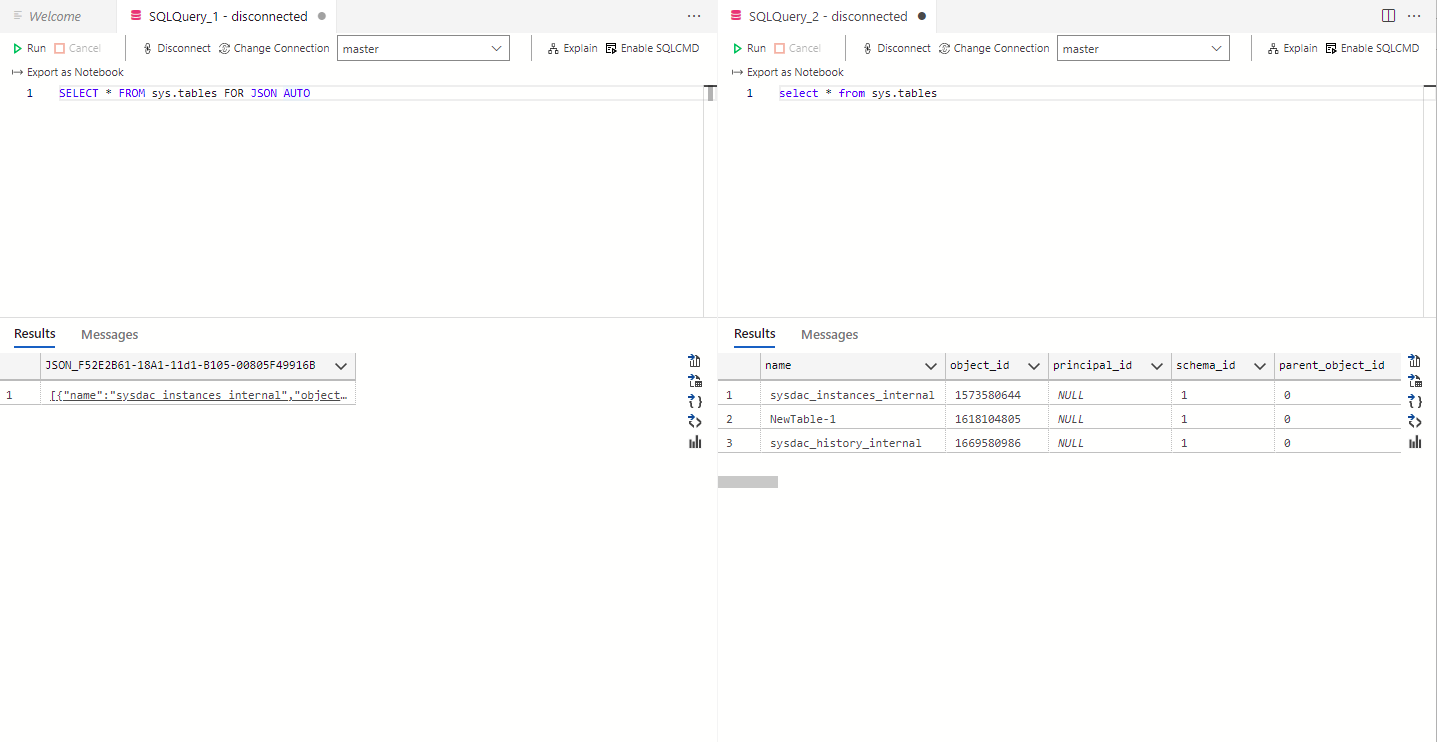Click Change Connection in SQLQuery_1 toolbar
1437x742 pixels.
pos(273,47)
